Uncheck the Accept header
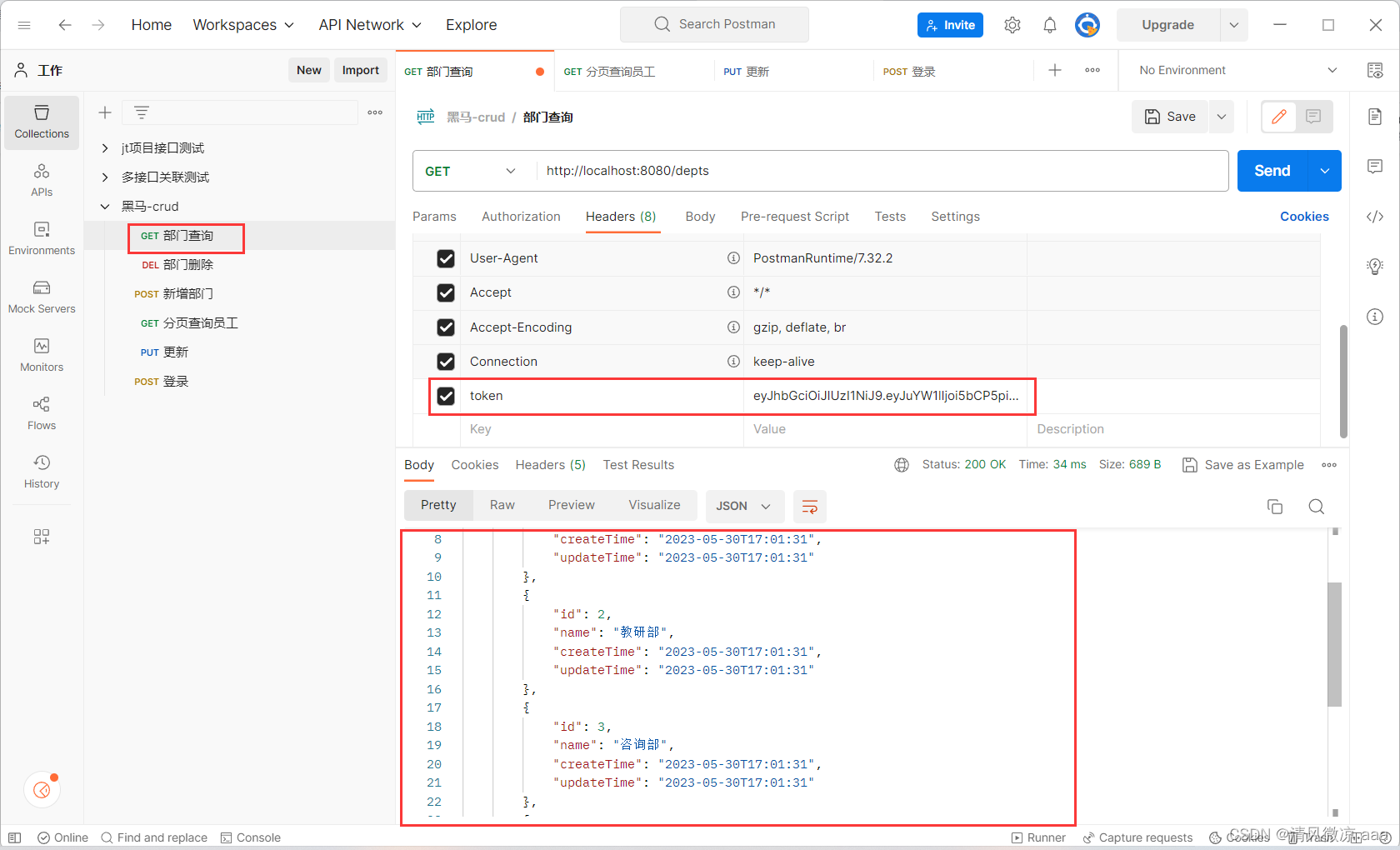The height and width of the screenshot is (850, 1400). pyautogui.click(x=446, y=292)
